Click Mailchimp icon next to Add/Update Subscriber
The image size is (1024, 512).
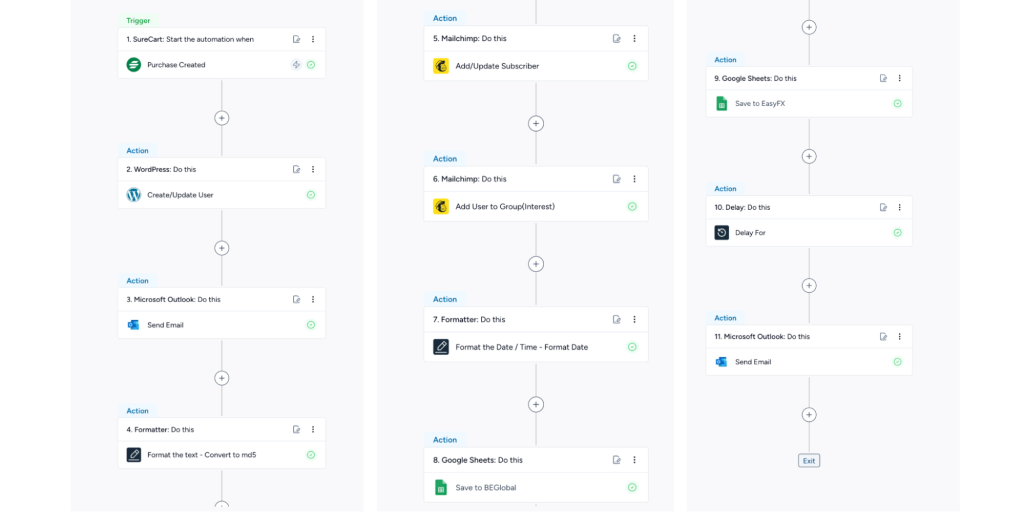(x=441, y=66)
